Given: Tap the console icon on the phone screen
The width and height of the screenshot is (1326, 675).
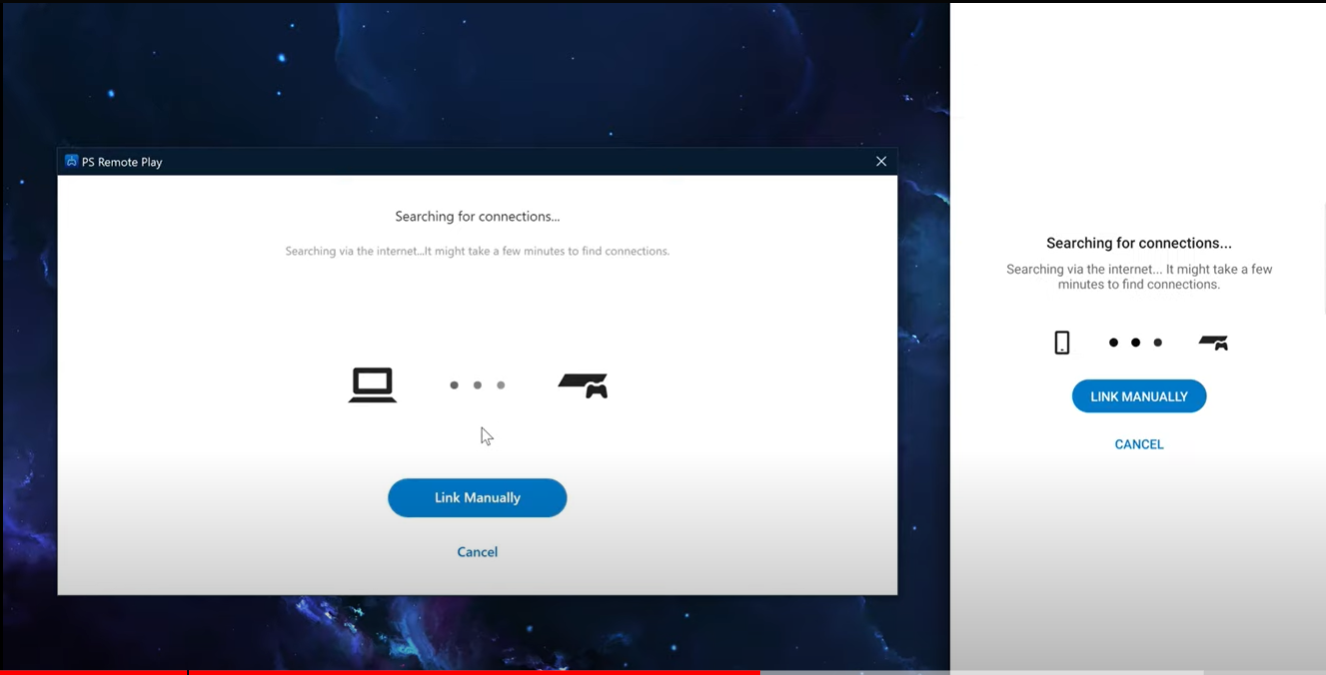Looking at the screenshot, I should click(x=1213, y=342).
